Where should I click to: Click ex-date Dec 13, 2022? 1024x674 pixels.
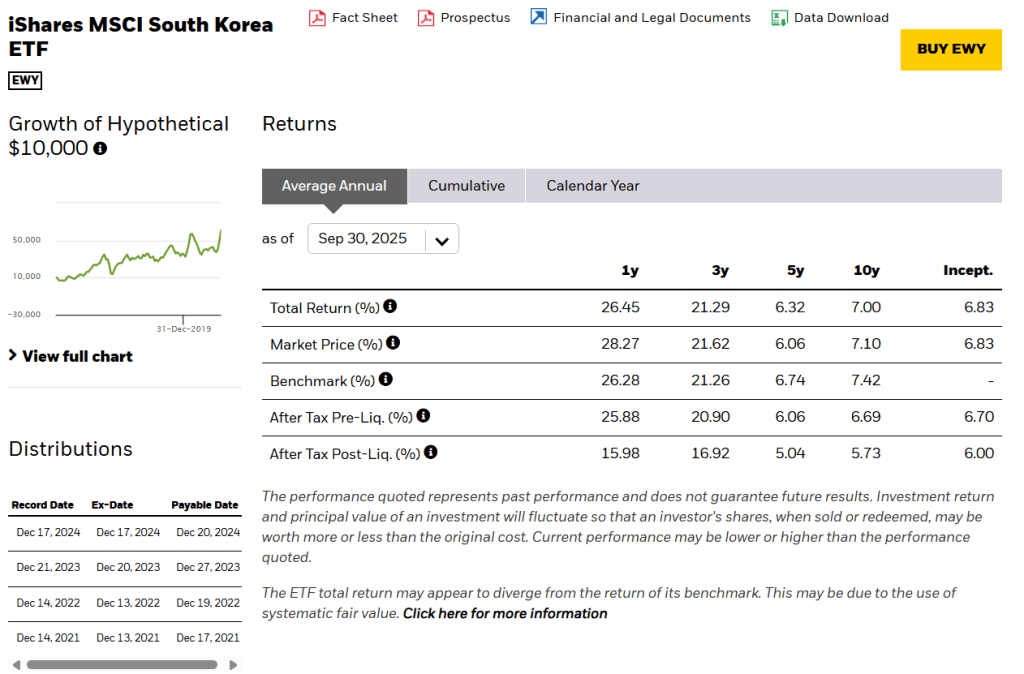(128, 603)
